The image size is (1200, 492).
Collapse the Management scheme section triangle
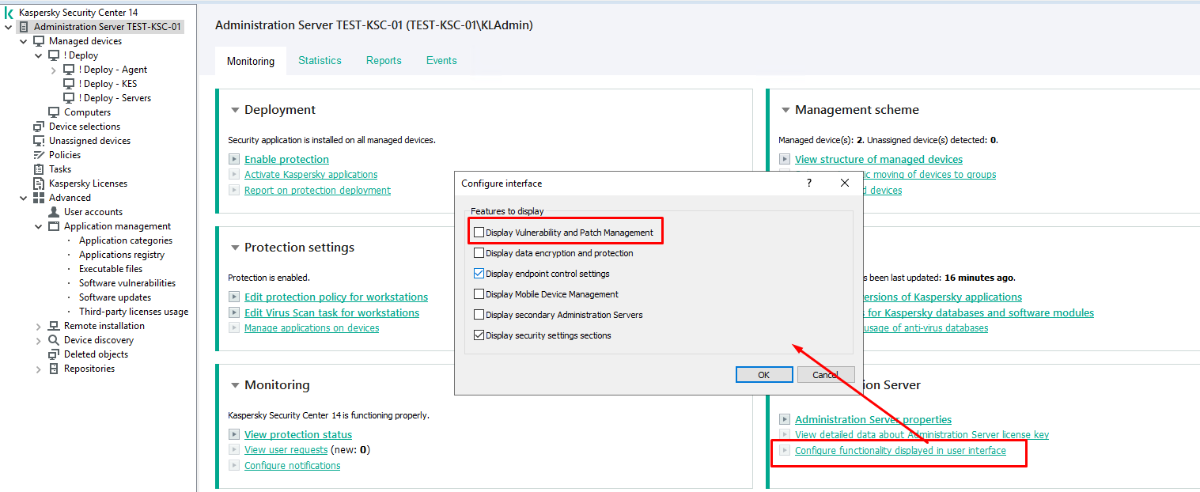[785, 110]
